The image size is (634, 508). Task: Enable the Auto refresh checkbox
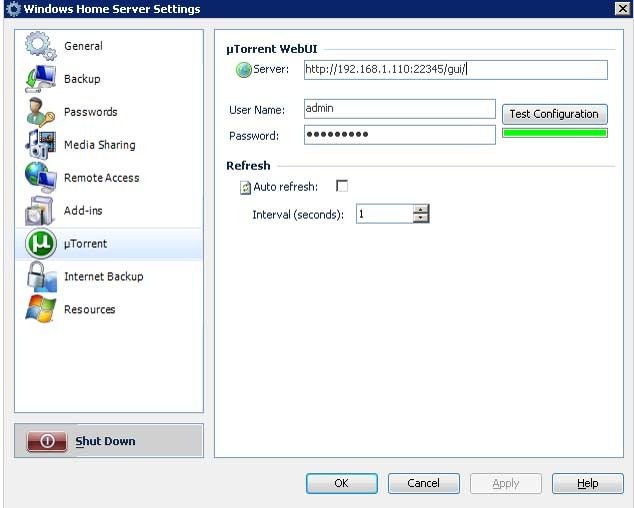pyautogui.click(x=342, y=186)
